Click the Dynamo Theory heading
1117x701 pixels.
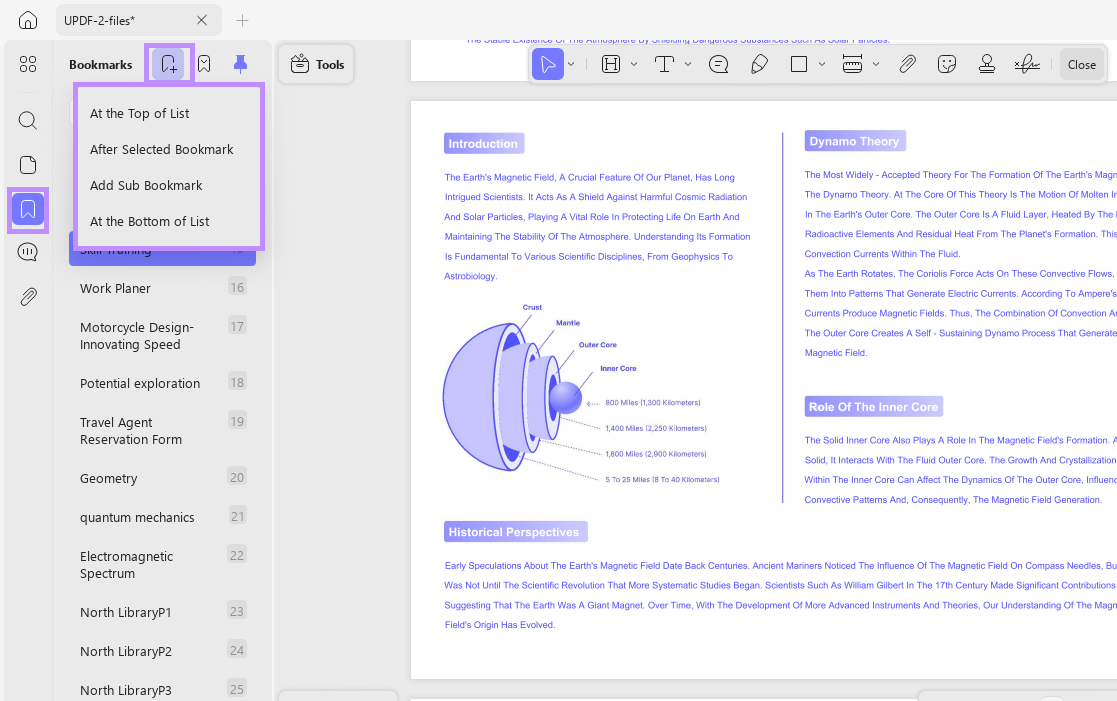854,141
